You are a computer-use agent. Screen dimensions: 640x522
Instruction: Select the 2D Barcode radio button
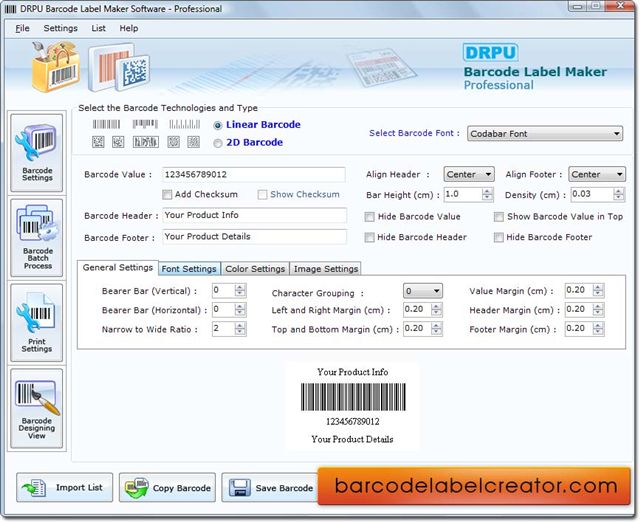218,143
